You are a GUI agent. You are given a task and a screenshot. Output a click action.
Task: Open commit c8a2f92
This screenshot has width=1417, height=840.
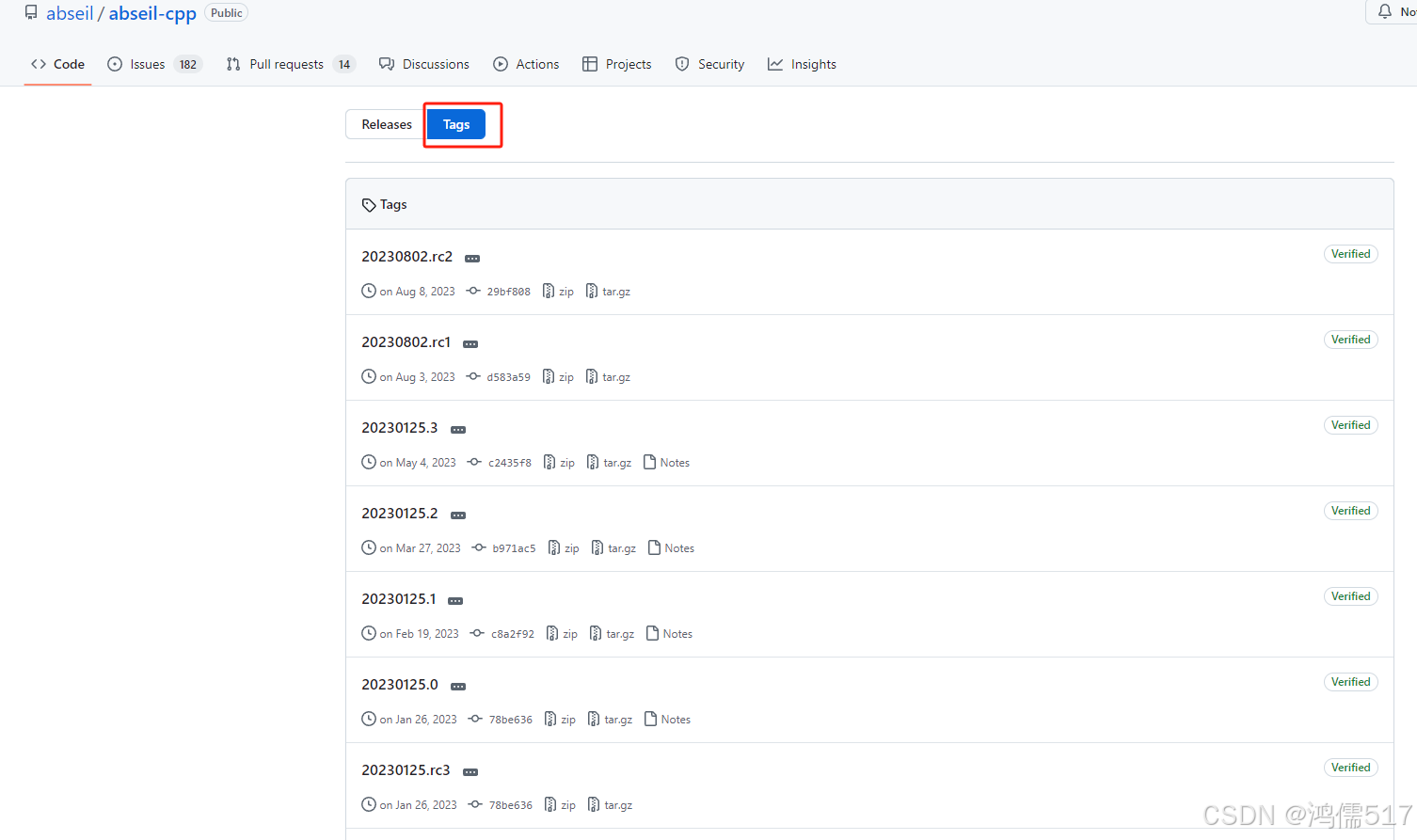[502, 634]
